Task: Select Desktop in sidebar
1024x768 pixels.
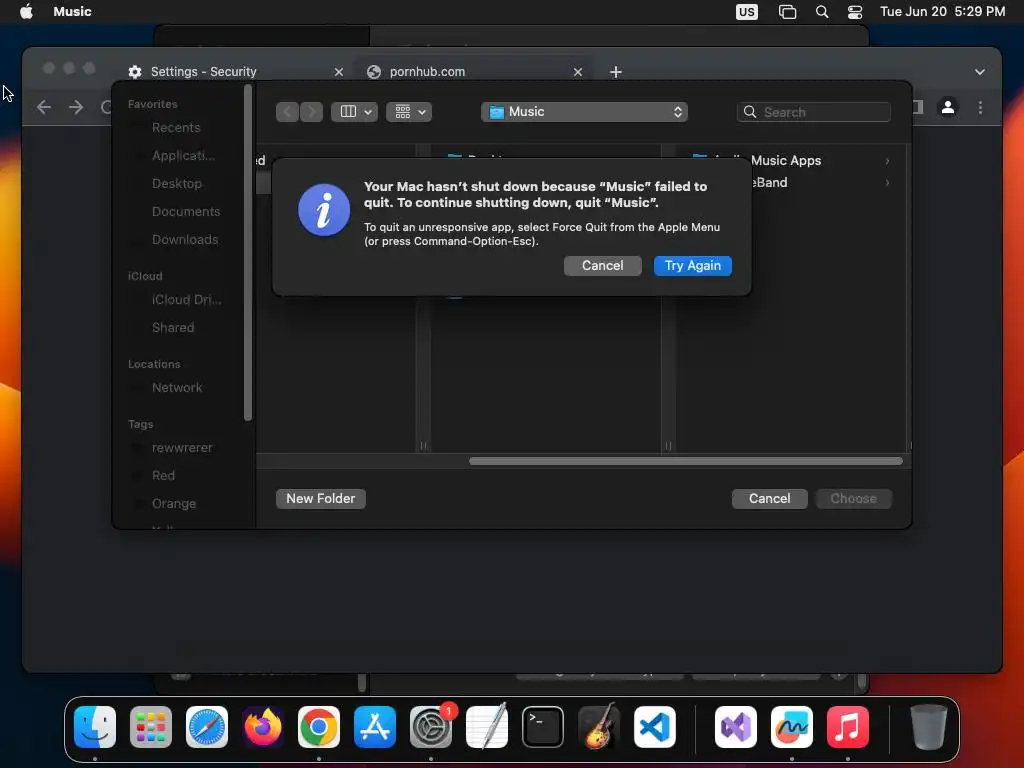Action: (176, 184)
